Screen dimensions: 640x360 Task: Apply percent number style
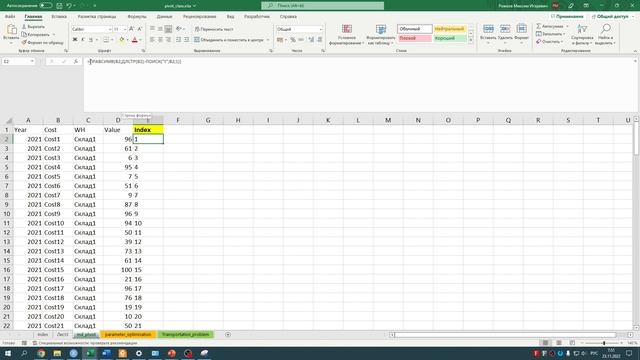point(293,40)
